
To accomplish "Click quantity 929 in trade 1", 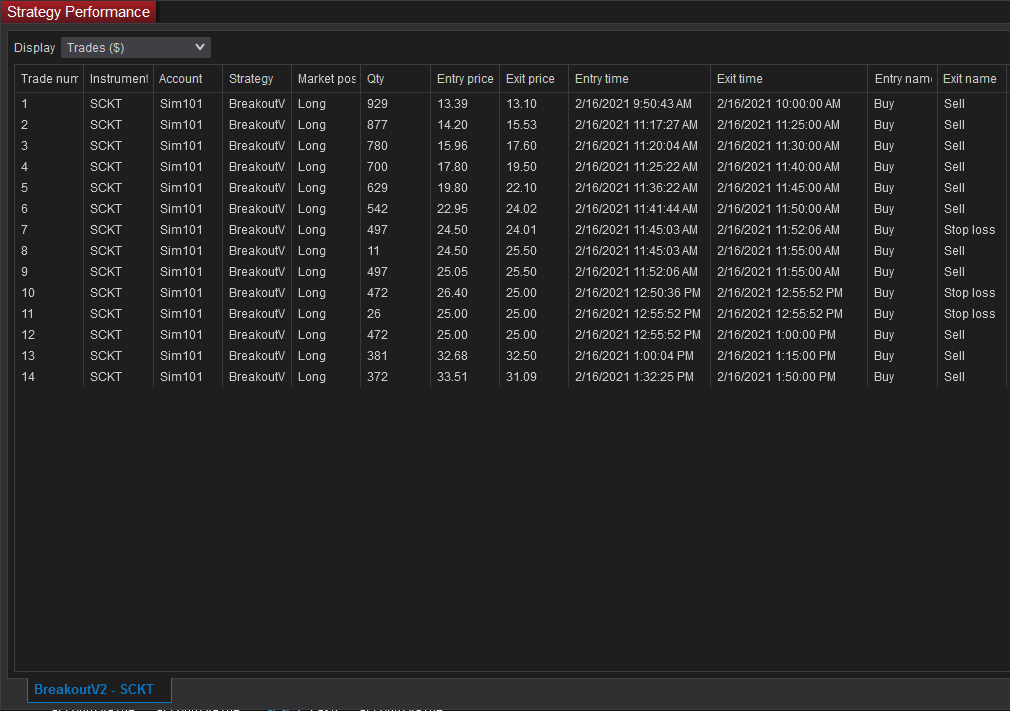I will (377, 104).
